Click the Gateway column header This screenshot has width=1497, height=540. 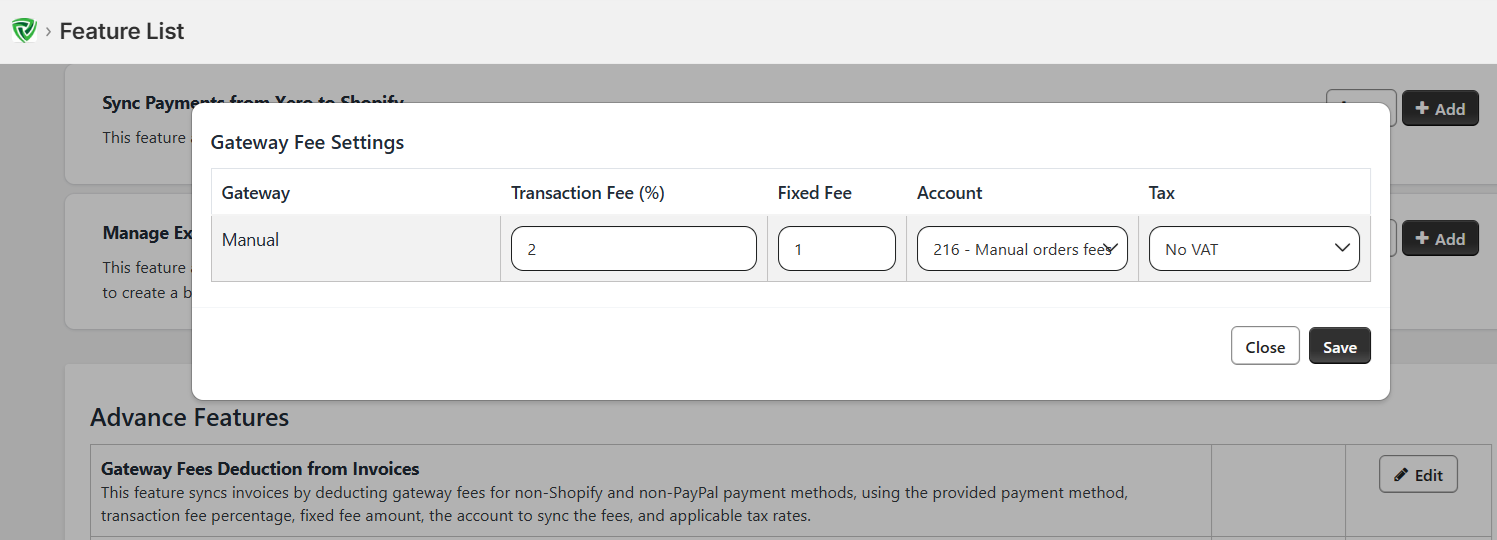pos(256,193)
